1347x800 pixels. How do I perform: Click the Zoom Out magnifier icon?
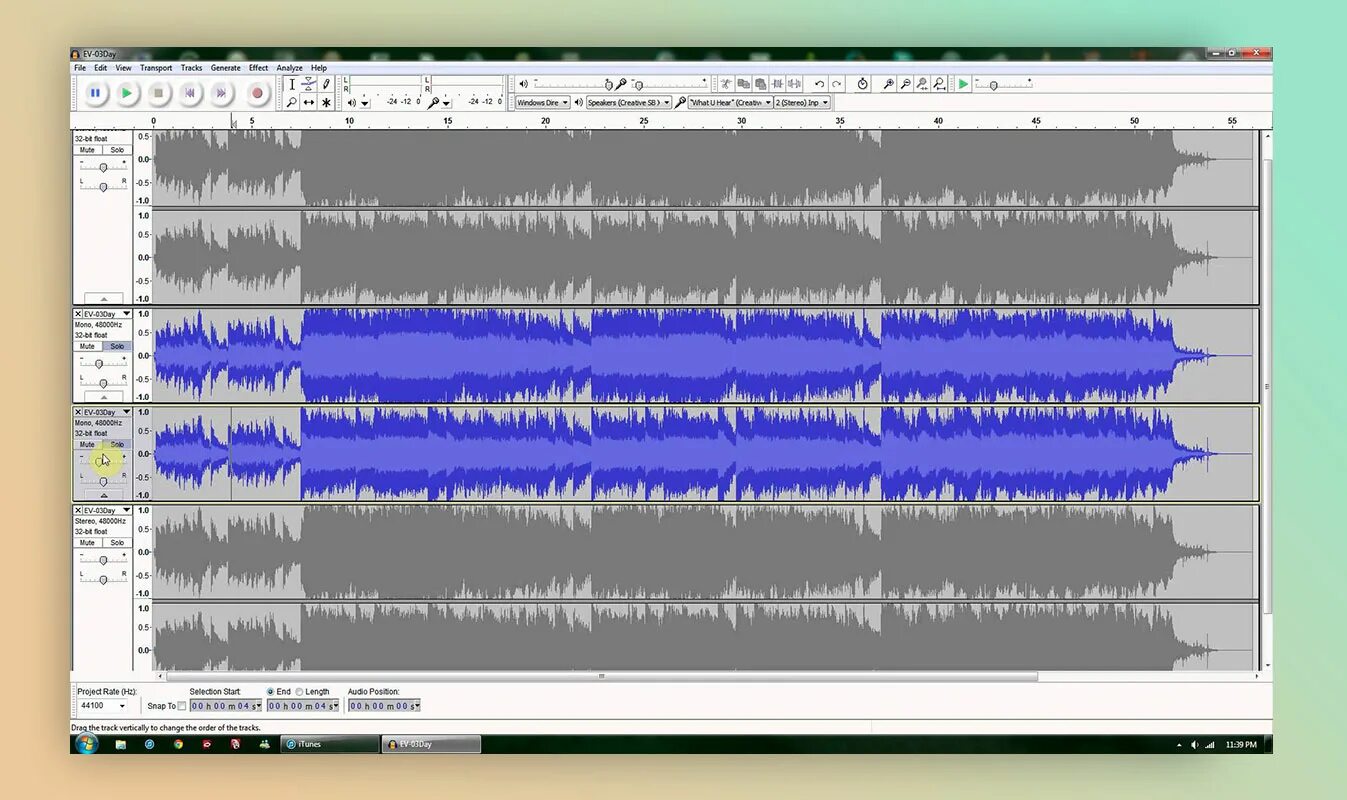tap(905, 84)
